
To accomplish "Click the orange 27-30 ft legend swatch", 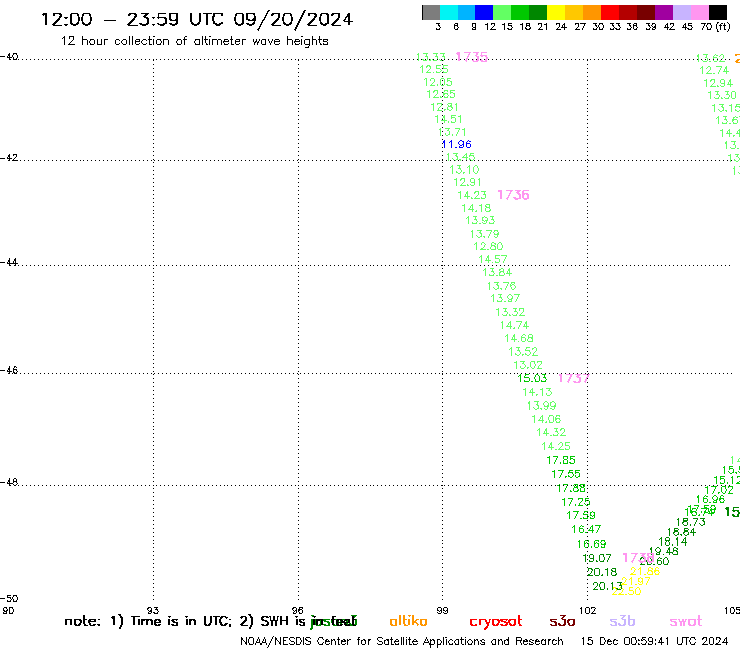I will point(592,12).
